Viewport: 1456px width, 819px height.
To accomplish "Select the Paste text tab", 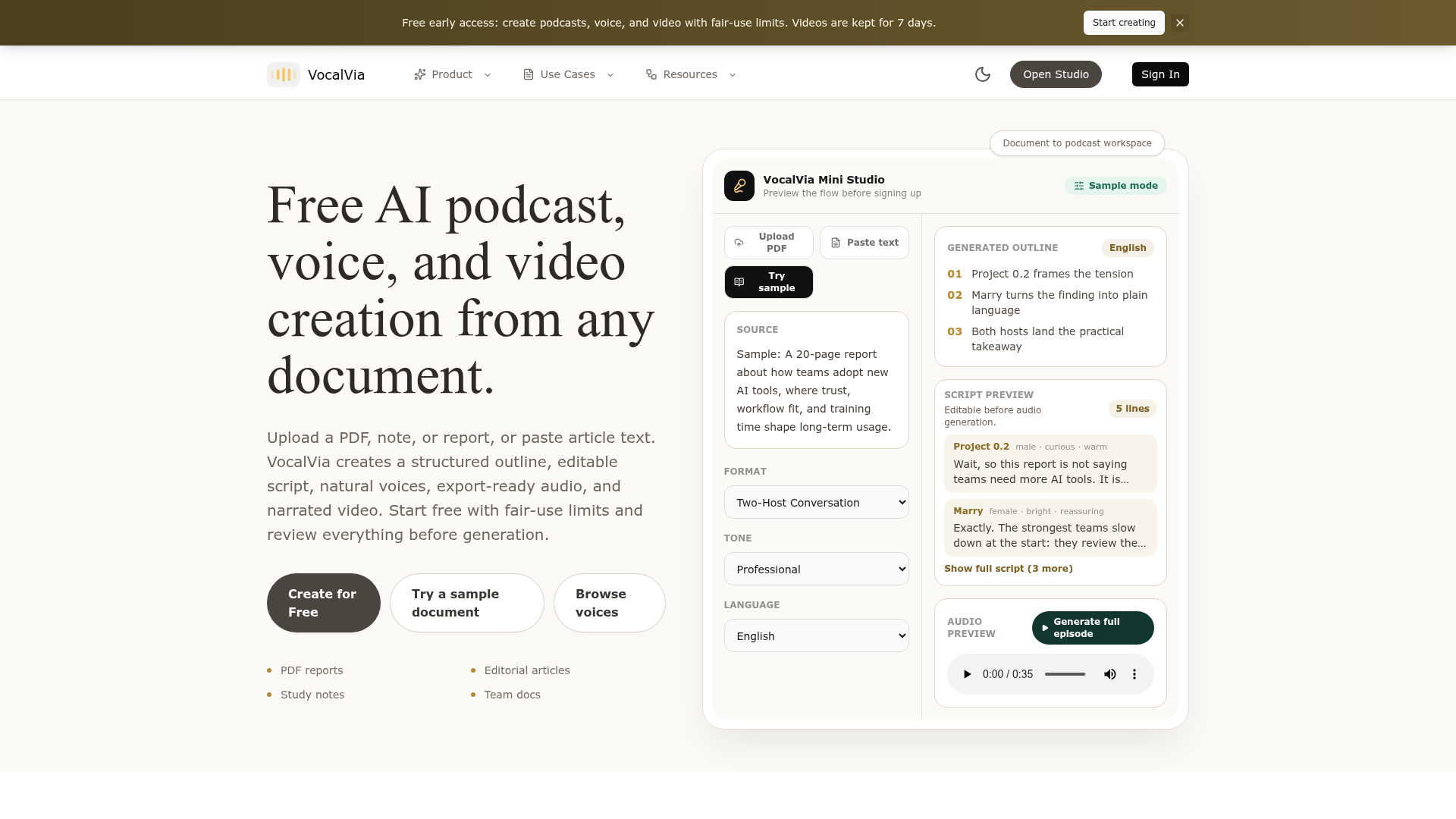I will pos(864,243).
